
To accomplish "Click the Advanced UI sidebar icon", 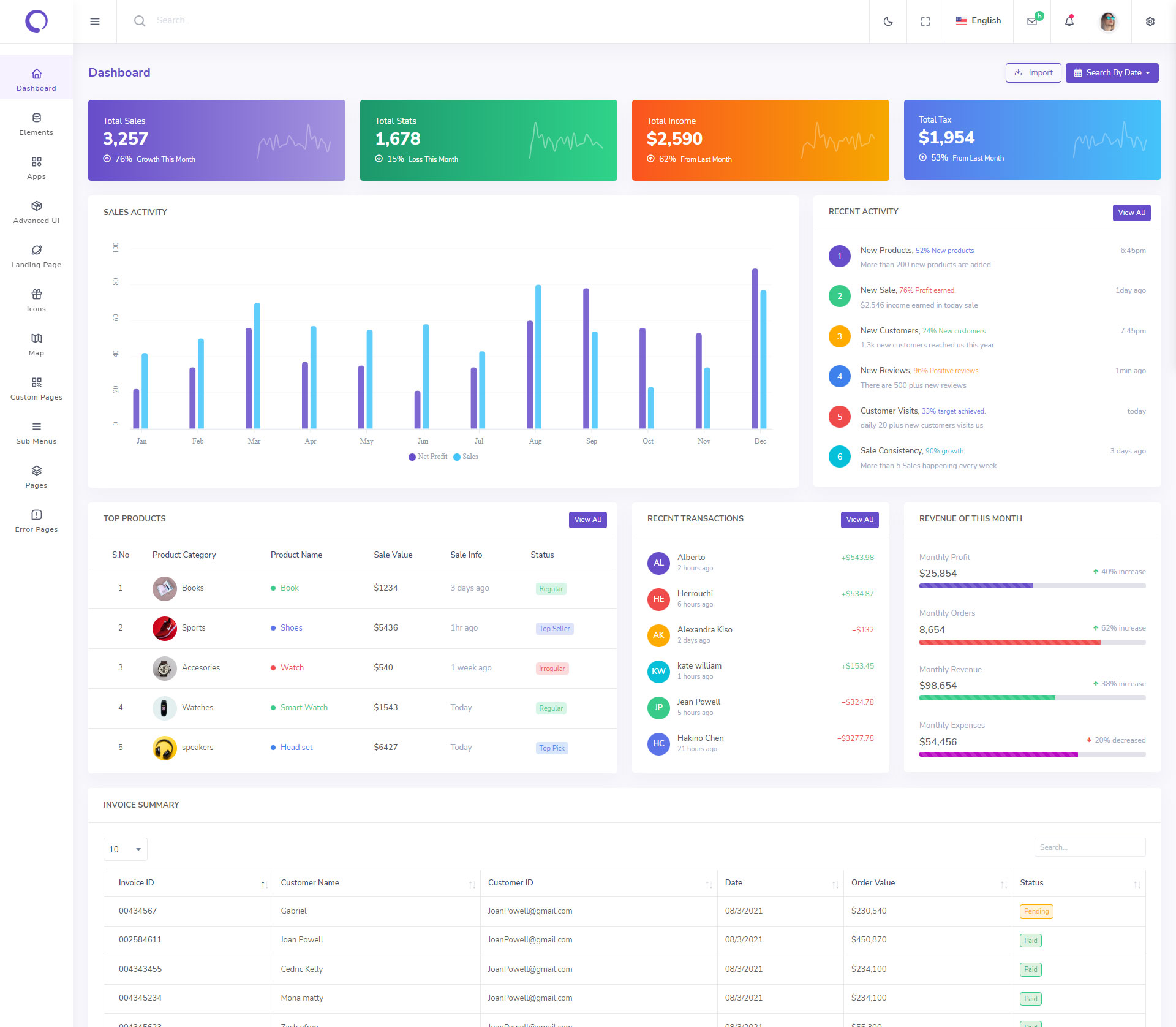I will (x=36, y=206).
